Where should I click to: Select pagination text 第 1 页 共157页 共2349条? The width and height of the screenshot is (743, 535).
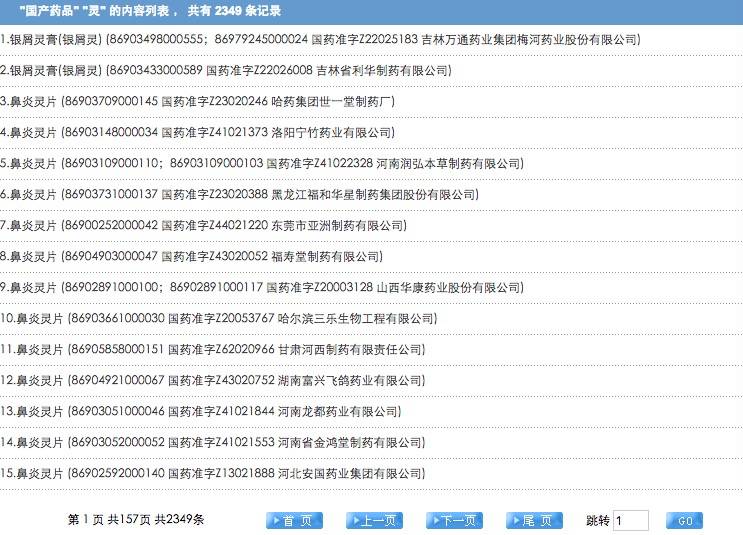[x=136, y=519]
